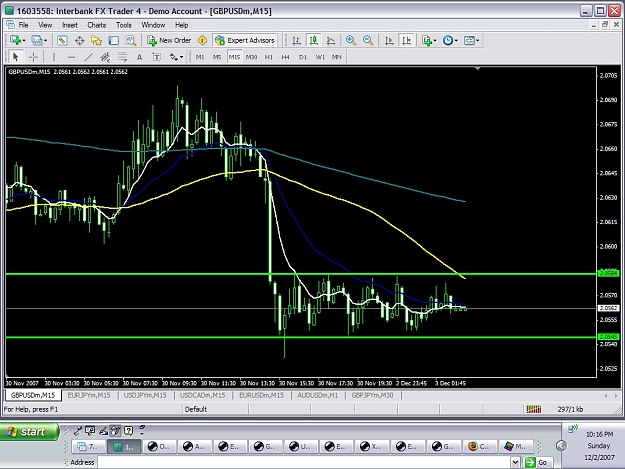Toggle Chart Shift from right border
Screen dimensions: 625x469
point(407,40)
